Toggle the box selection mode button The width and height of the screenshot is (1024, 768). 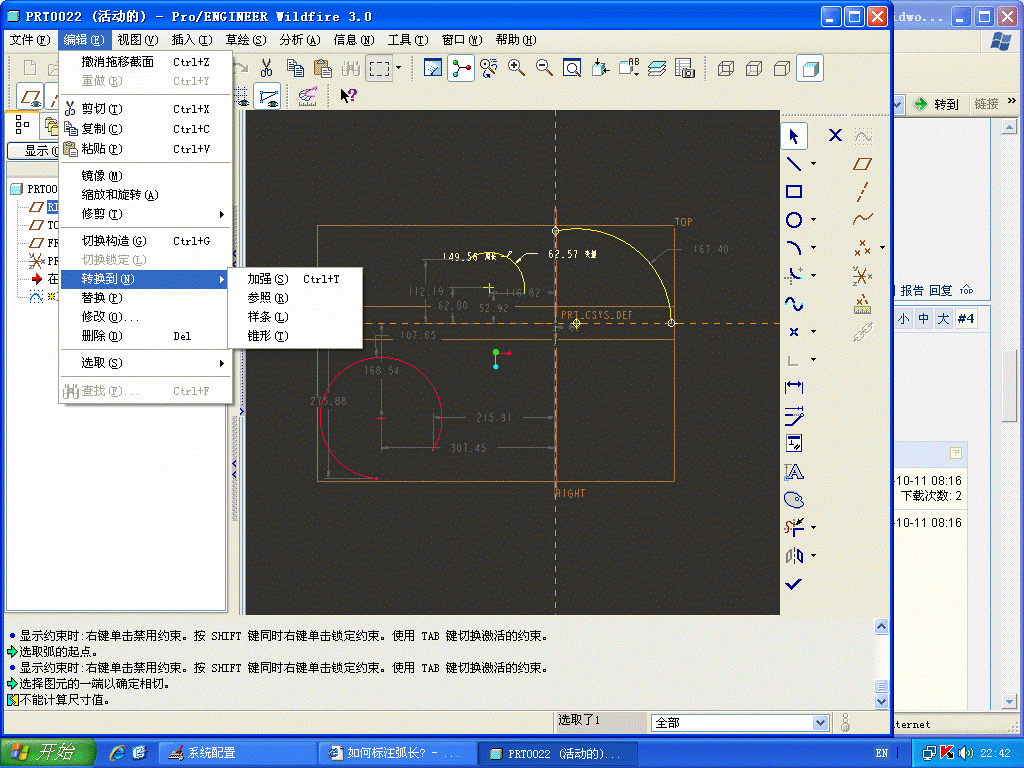click(379, 68)
